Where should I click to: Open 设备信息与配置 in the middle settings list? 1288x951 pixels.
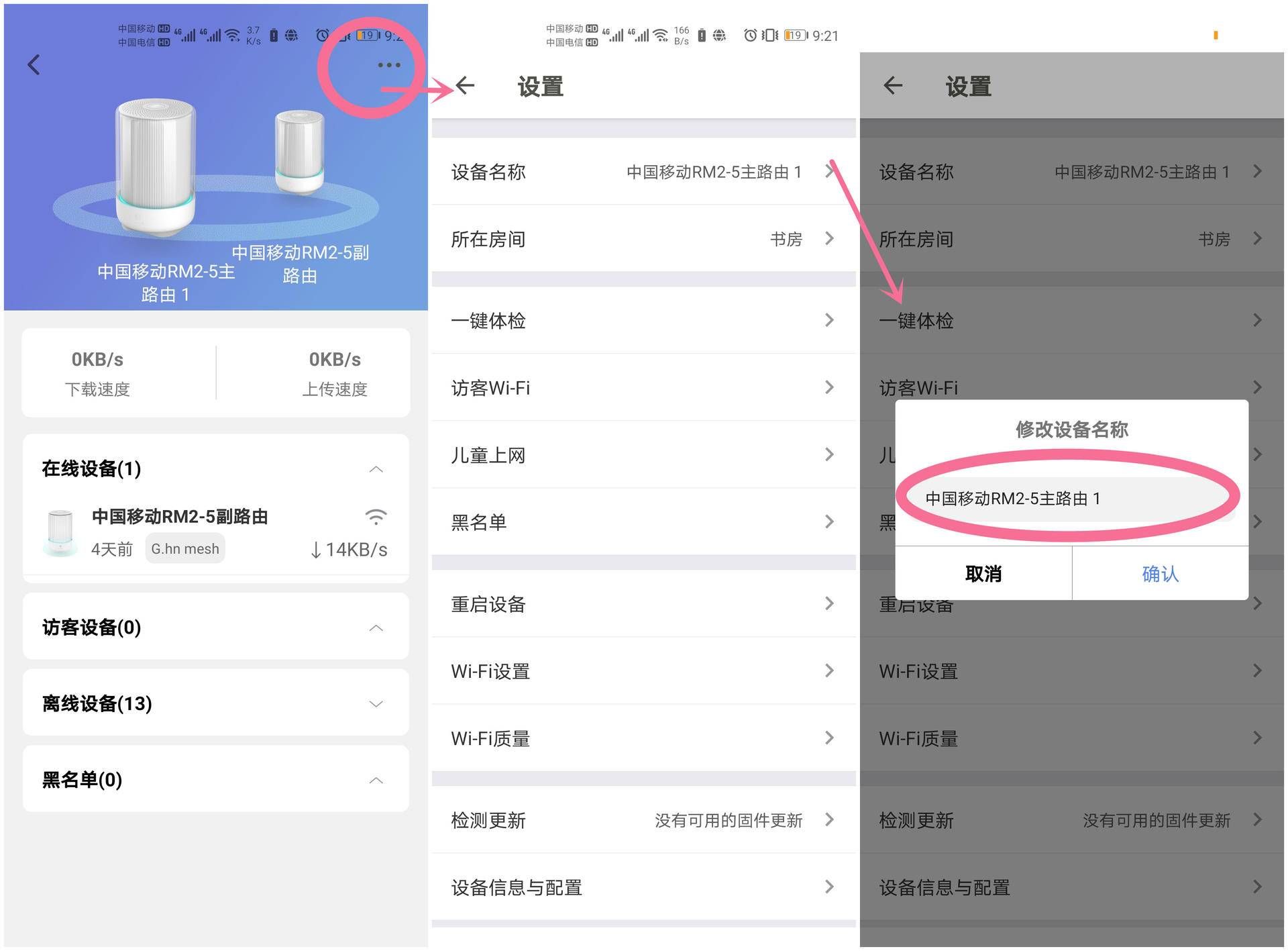click(644, 887)
